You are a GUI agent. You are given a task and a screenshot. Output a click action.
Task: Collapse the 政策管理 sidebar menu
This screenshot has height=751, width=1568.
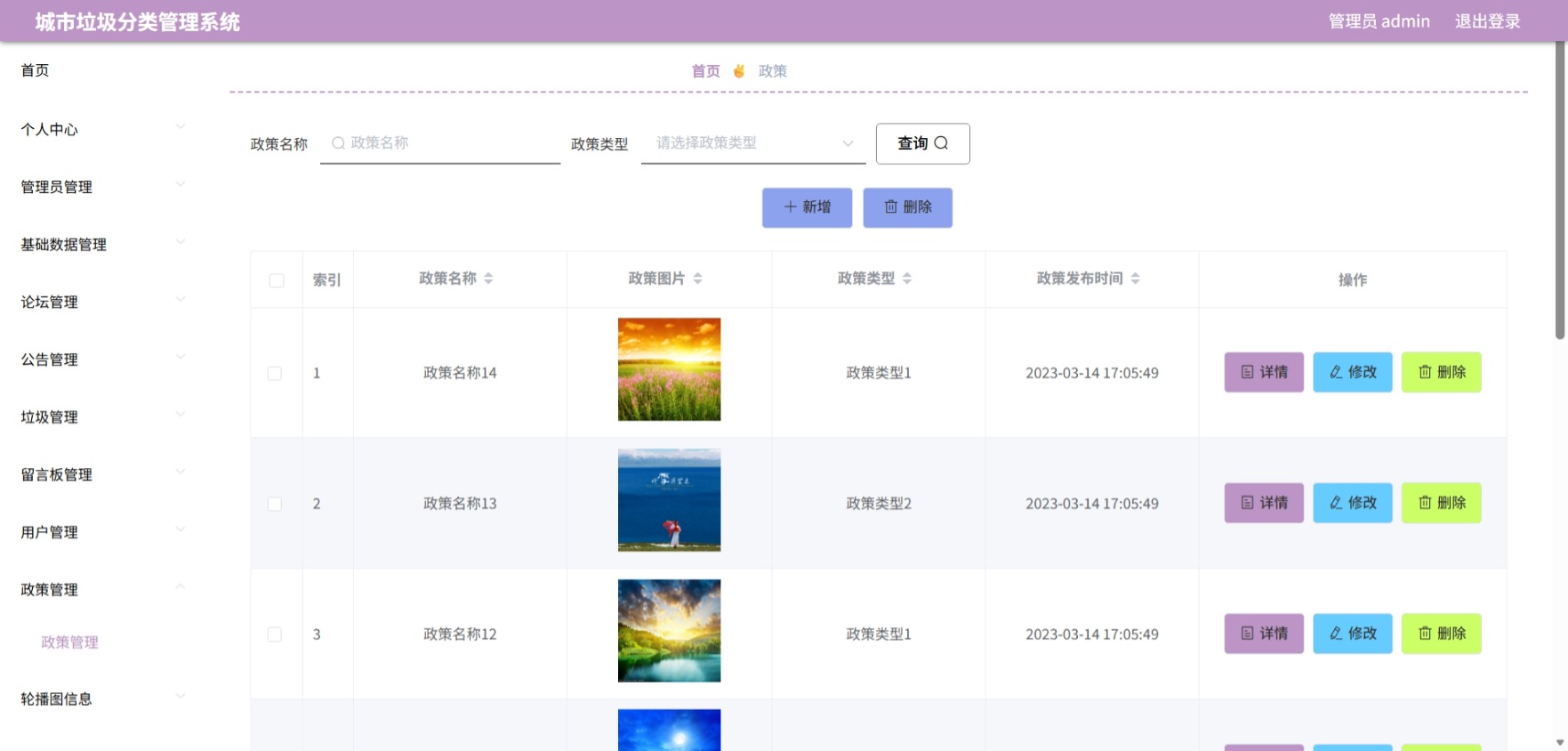pos(102,590)
